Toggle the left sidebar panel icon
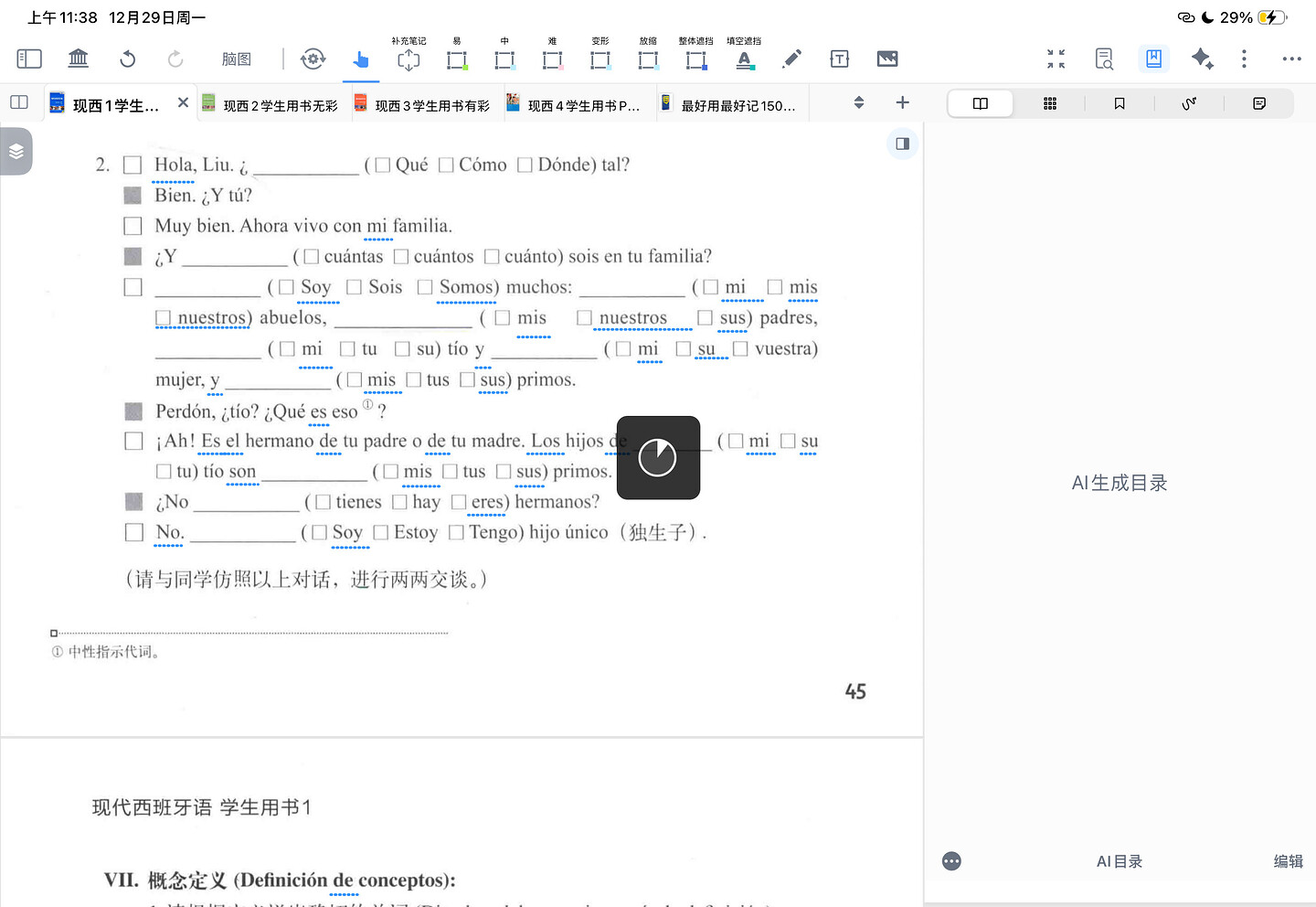 [x=29, y=59]
